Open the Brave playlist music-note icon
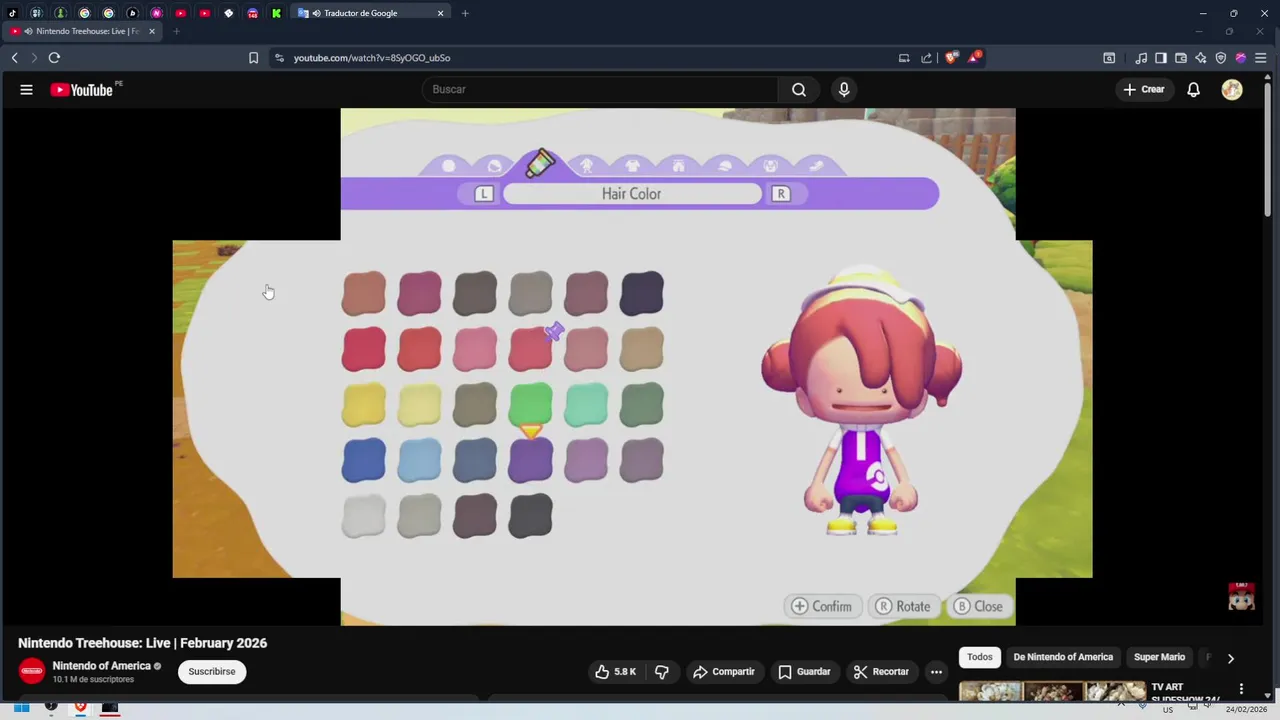The height and width of the screenshot is (720, 1280). click(x=1141, y=58)
